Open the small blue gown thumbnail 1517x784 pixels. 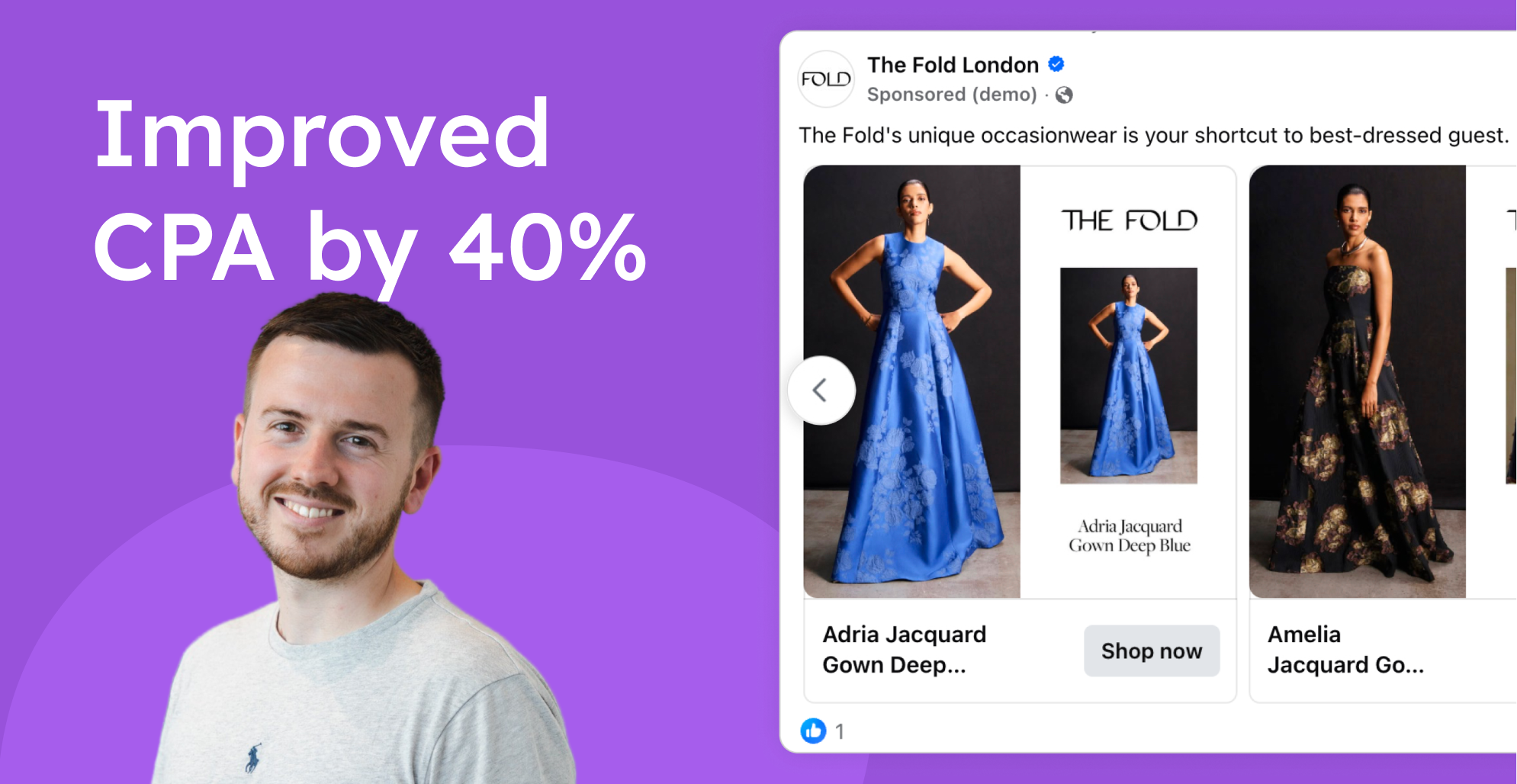pyautogui.click(x=1129, y=375)
